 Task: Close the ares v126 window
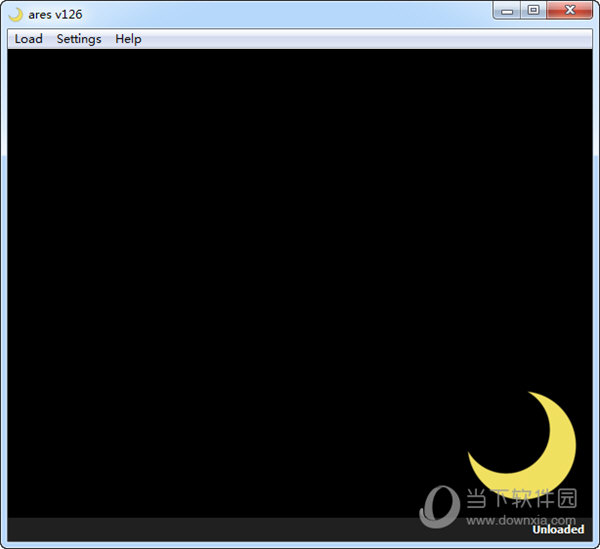click(x=570, y=11)
